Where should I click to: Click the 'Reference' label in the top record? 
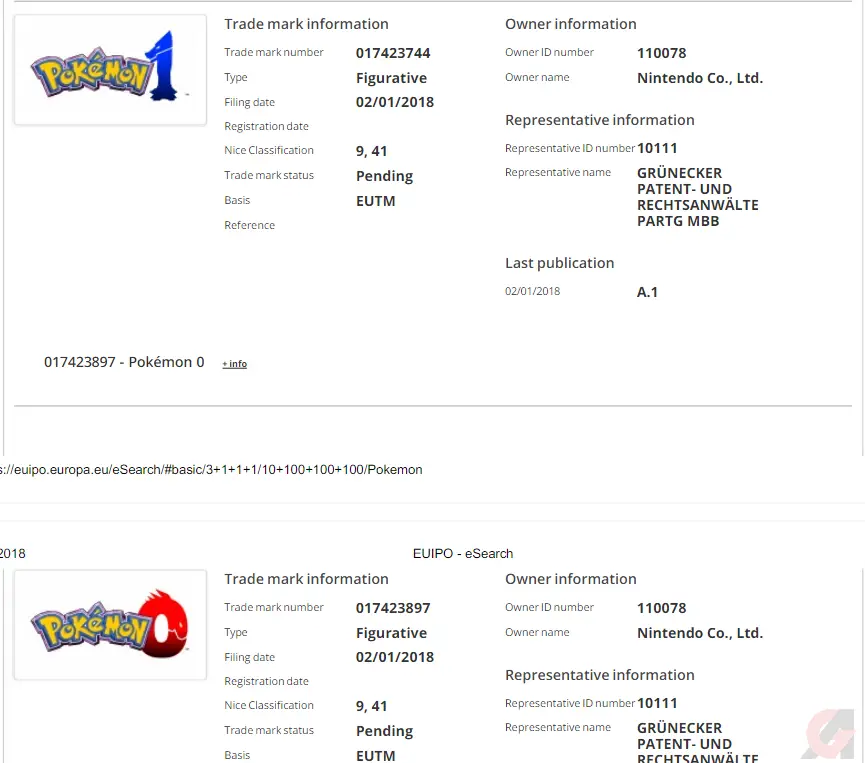249,225
